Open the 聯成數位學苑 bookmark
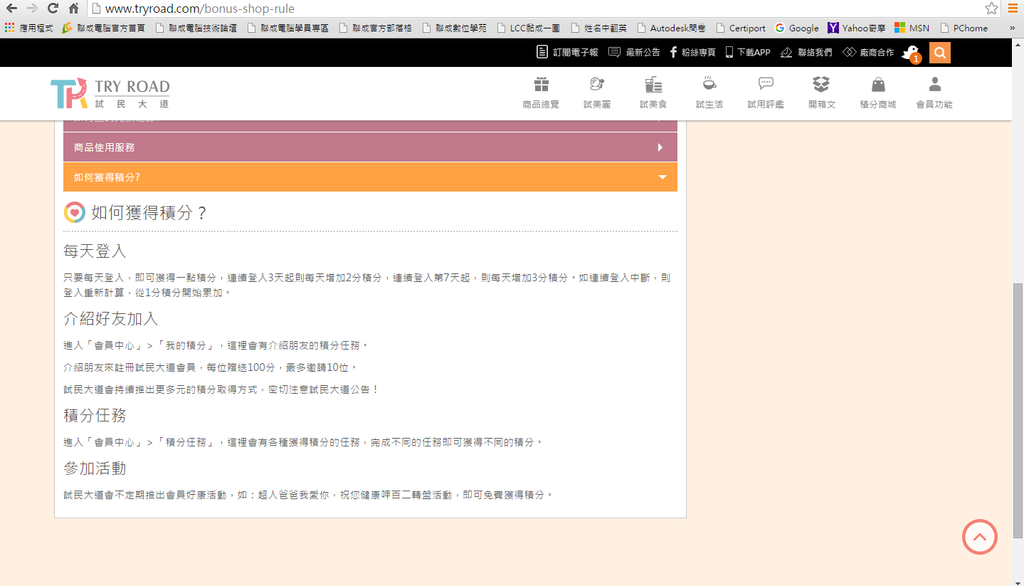 click(x=455, y=28)
